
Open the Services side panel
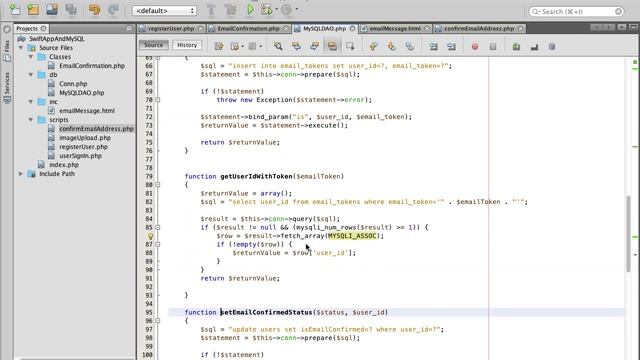(7, 87)
